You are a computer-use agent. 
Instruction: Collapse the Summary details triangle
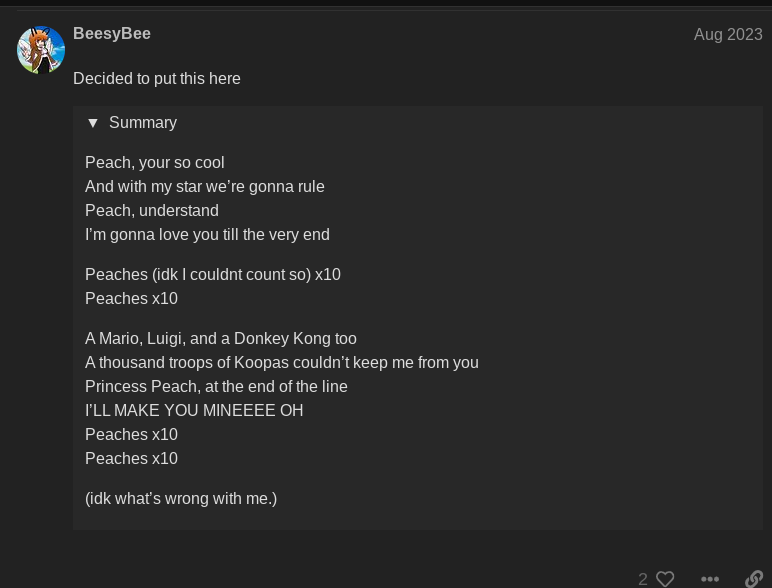(93, 123)
